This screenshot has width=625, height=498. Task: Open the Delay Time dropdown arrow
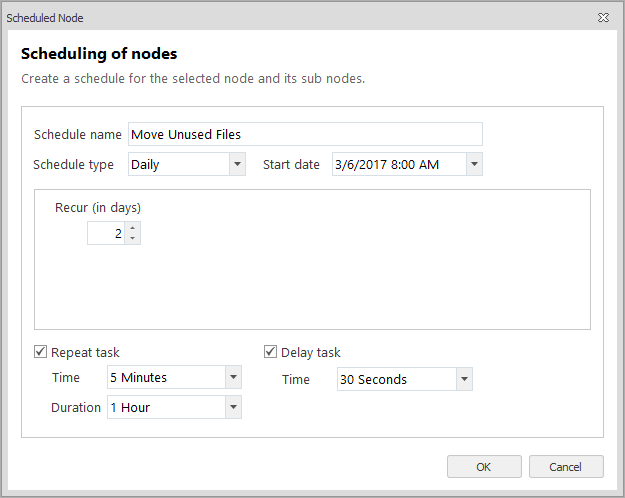[463, 379]
